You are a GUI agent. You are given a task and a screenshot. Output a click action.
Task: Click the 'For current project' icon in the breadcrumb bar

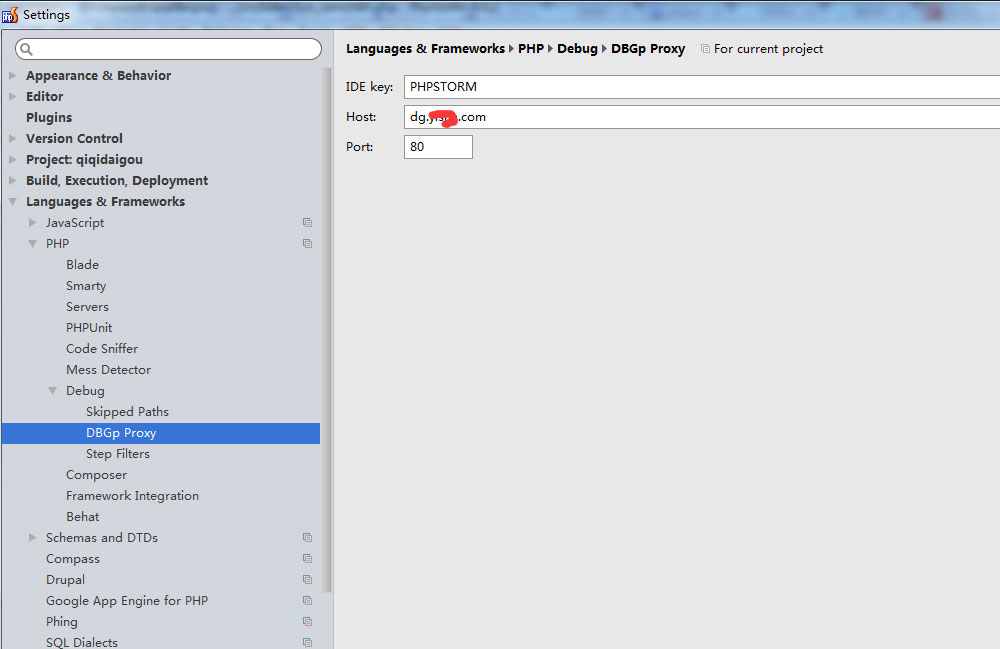(706, 48)
